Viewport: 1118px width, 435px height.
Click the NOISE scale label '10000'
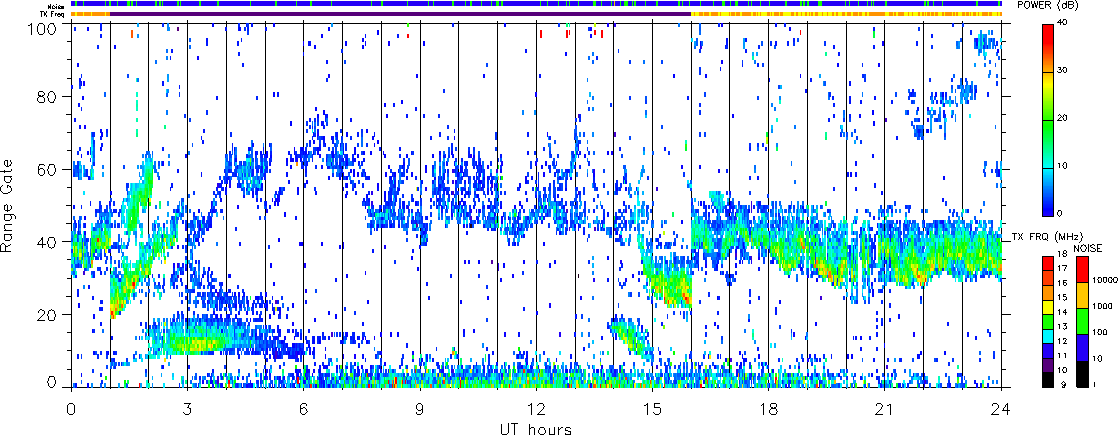(x=1103, y=279)
